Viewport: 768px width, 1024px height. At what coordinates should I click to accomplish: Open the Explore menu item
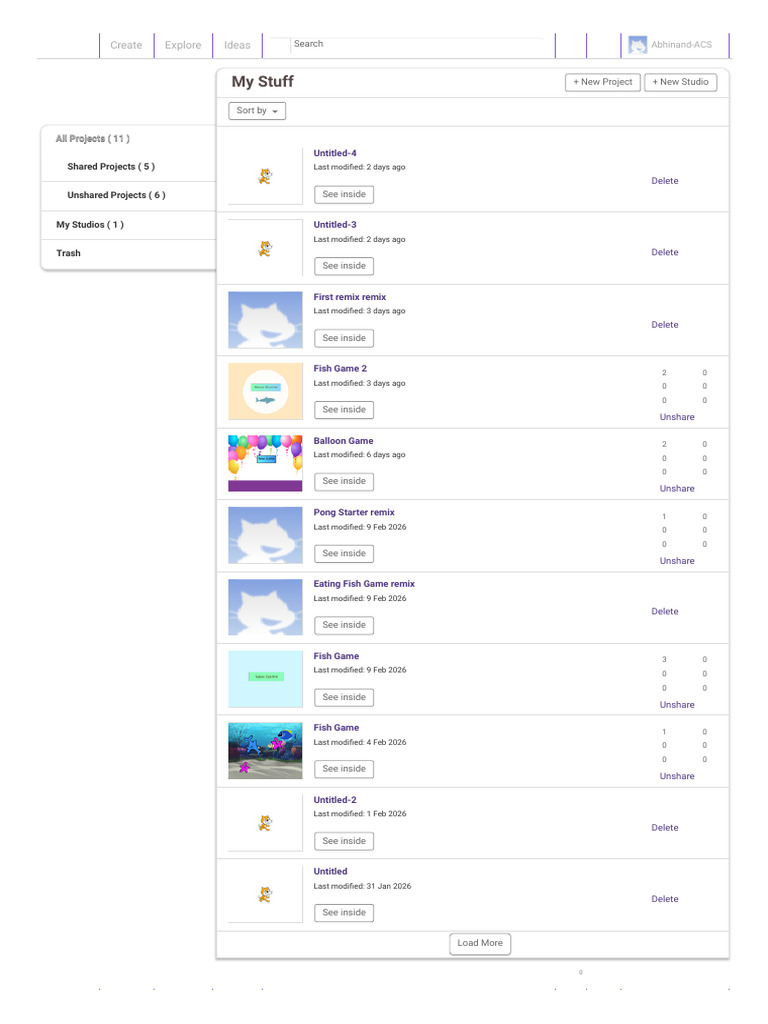pos(183,45)
